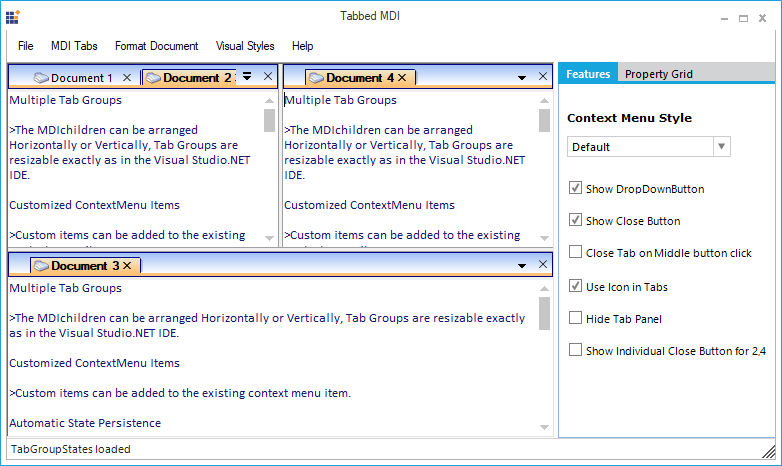Image resolution: width=782 pixels, height=466 pixels.
Task: Open the tab list dropdown in Document 3 group
Action: pos(522,266)
